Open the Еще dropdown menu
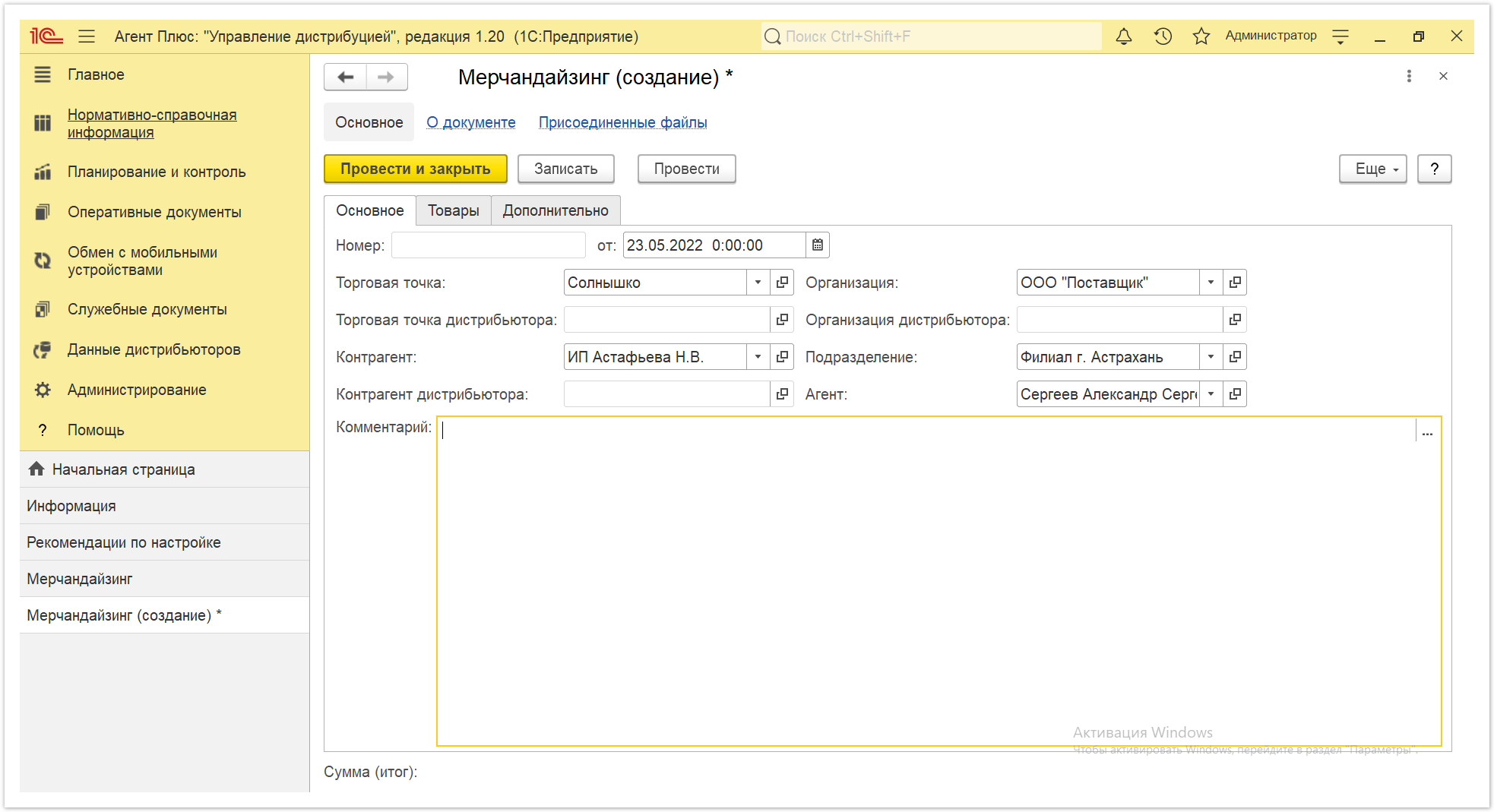Viewport: 1494px width, 812px height. [1372, 169]
